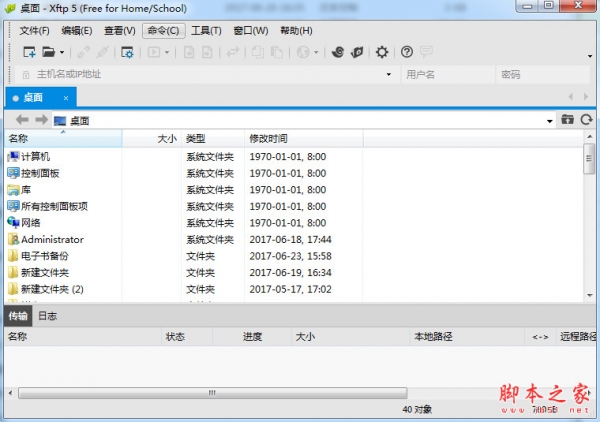Expand the Open Session dropdown arrow

coord(62,52)
